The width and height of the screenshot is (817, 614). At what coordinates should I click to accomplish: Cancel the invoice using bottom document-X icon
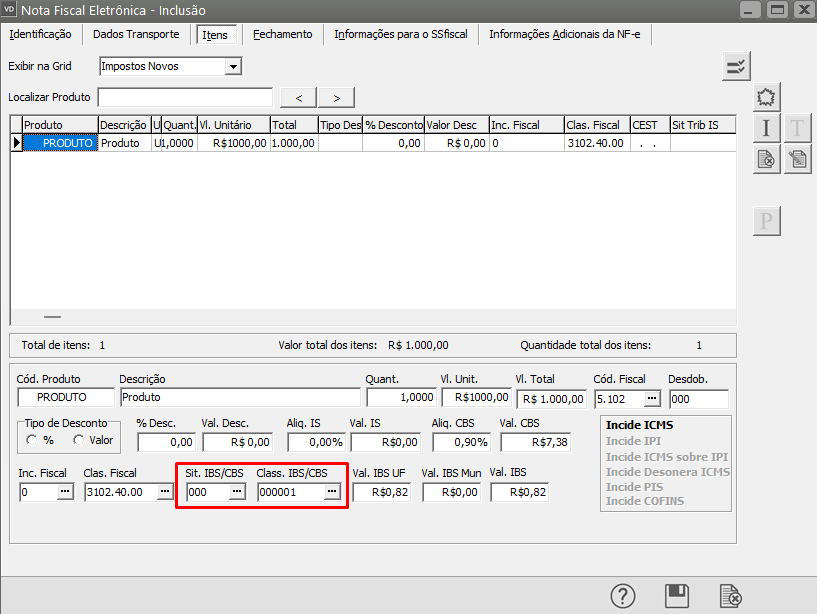click(x=731, y=595)
